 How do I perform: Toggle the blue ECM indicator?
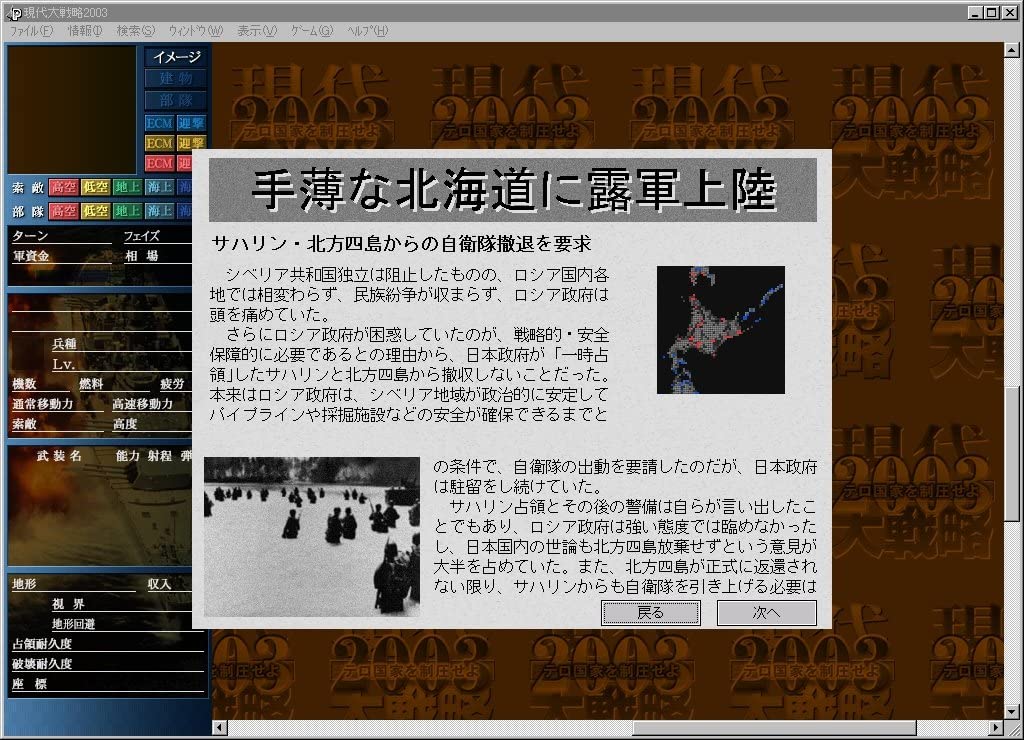(x=160, y=123)
